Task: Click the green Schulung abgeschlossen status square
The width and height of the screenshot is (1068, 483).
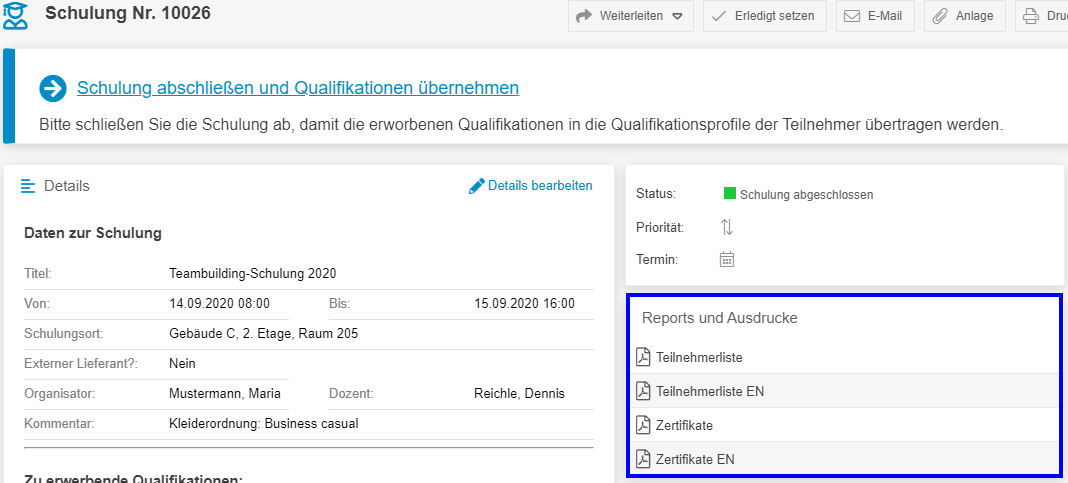Action: 729,193
